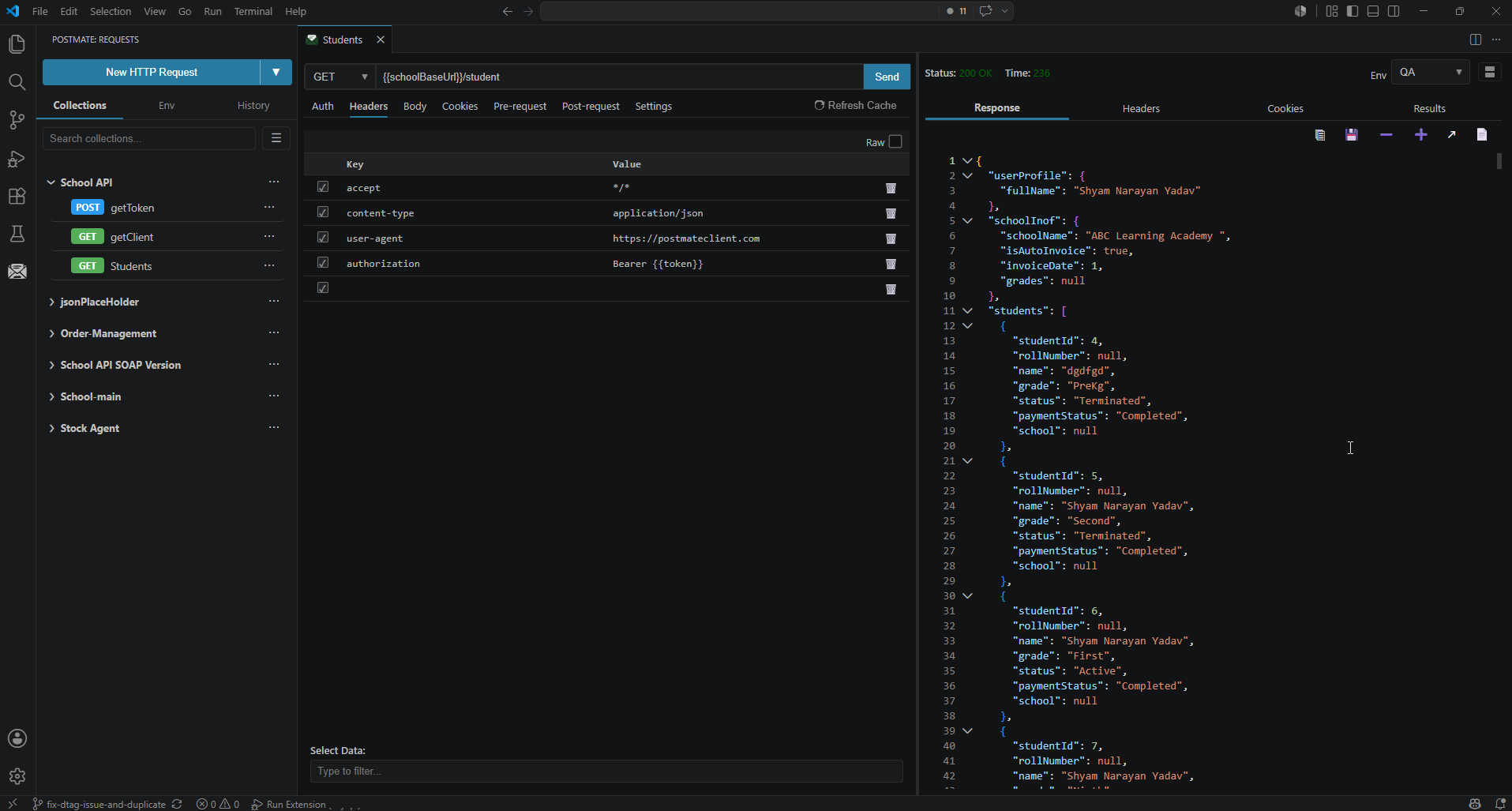Toggle the empty header row checkbox

click(323, 288)
